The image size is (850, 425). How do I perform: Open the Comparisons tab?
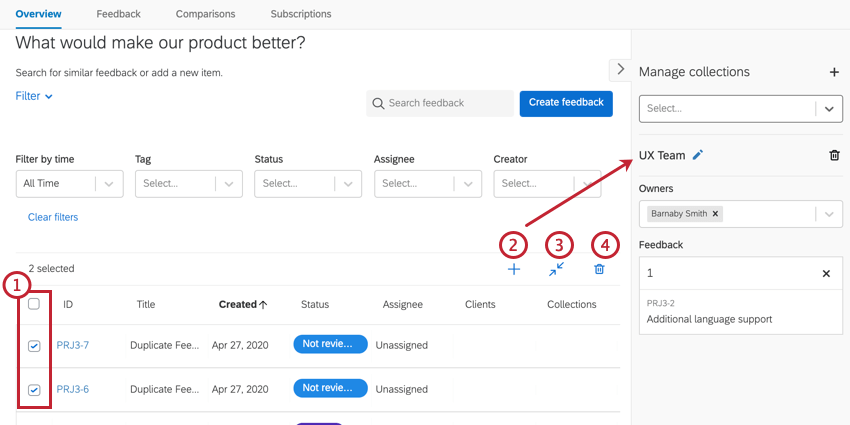[205, 14]
